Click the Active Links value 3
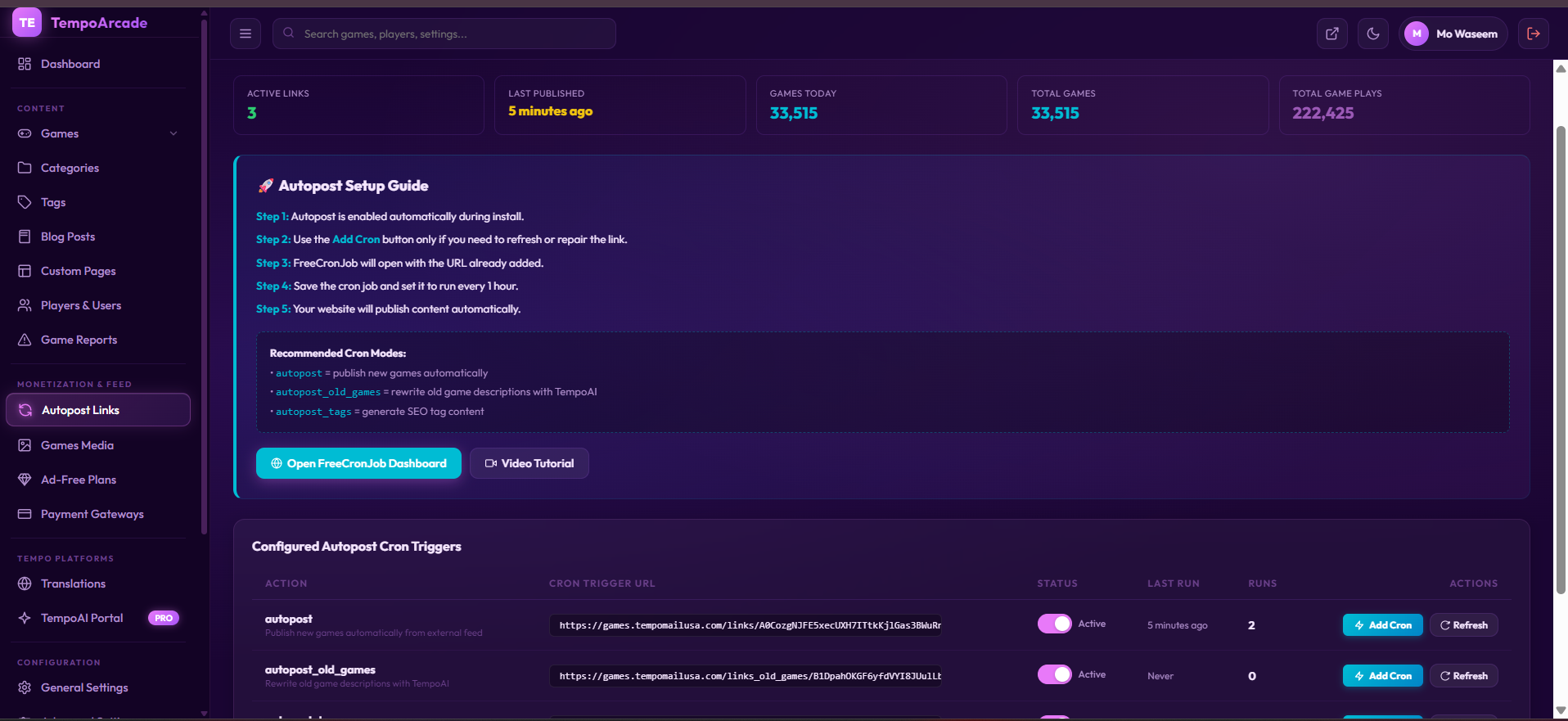Image resolution: width=1568 pixels, height=721 pixels. (x=252, y=113)
